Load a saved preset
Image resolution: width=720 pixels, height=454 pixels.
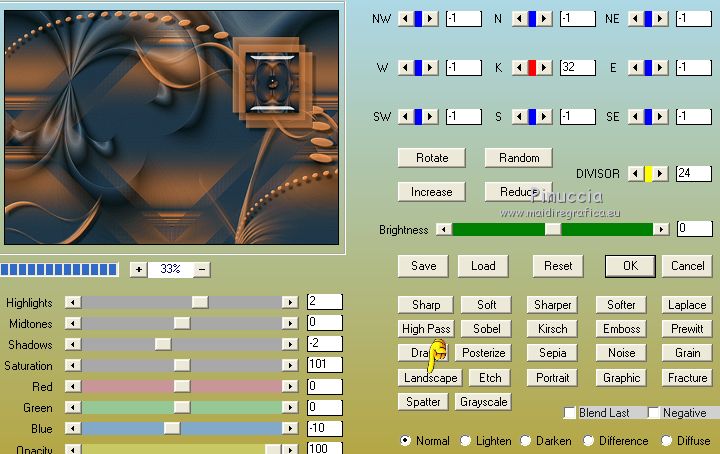click(483, 266)
